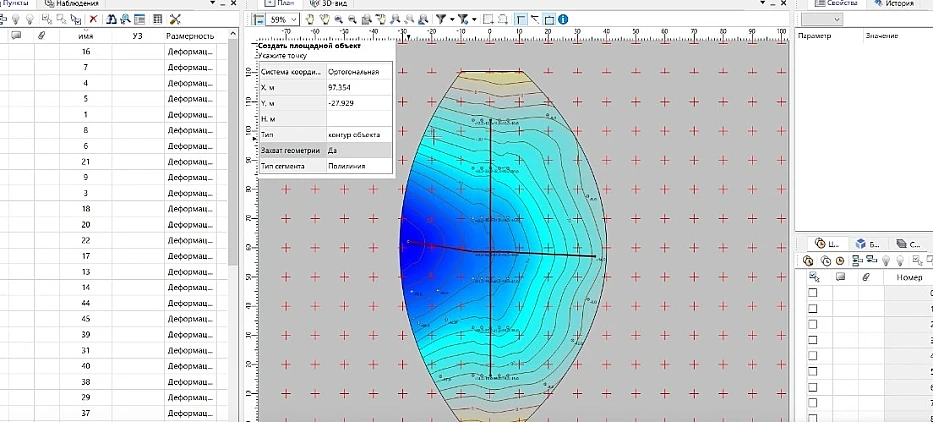Click the zoom in magnifier icon
Viewport: 933px width, 422px height.
(338, 19)
